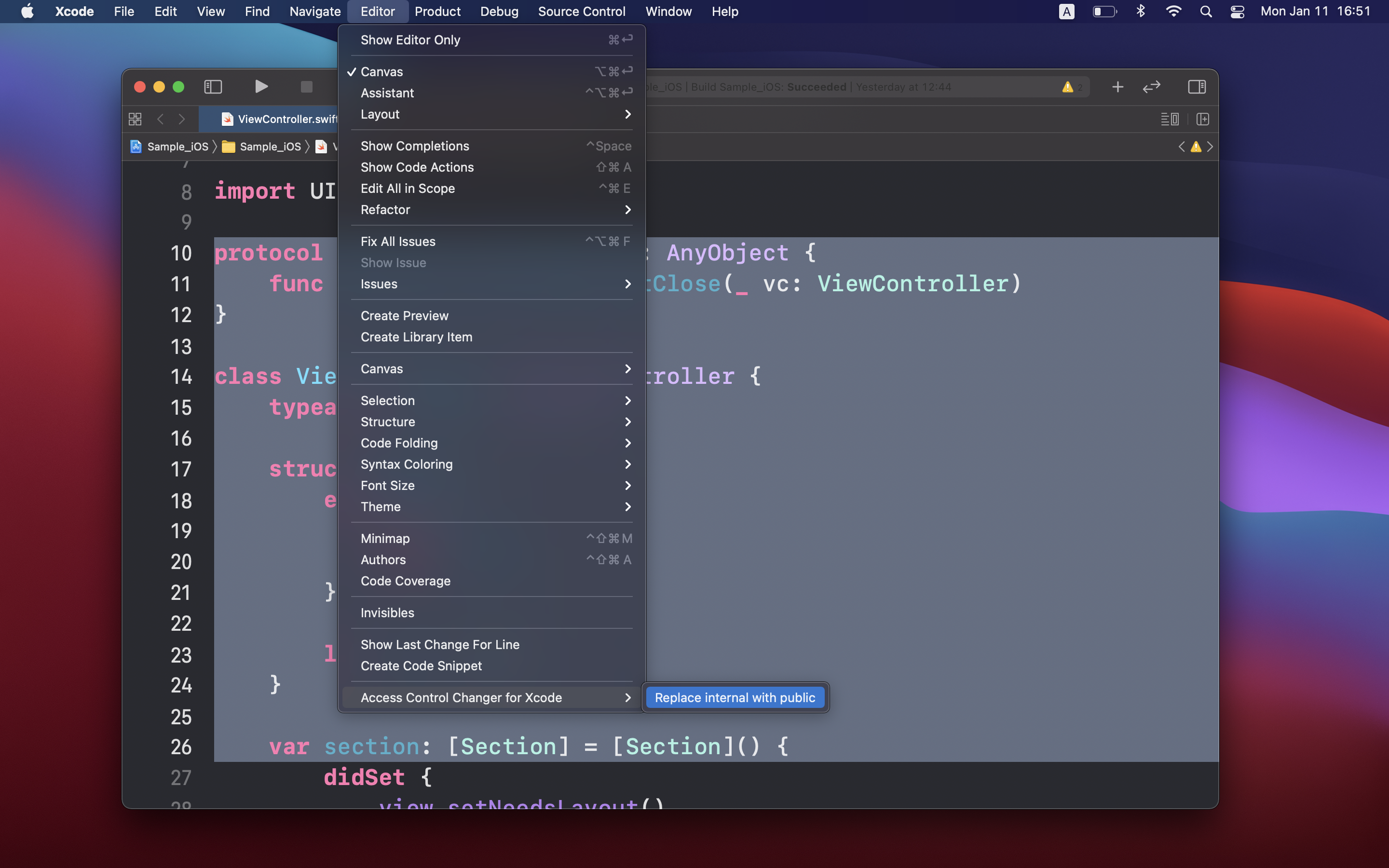
Task: Toggle Invisibles display option
Action: [x=387, y=612]
